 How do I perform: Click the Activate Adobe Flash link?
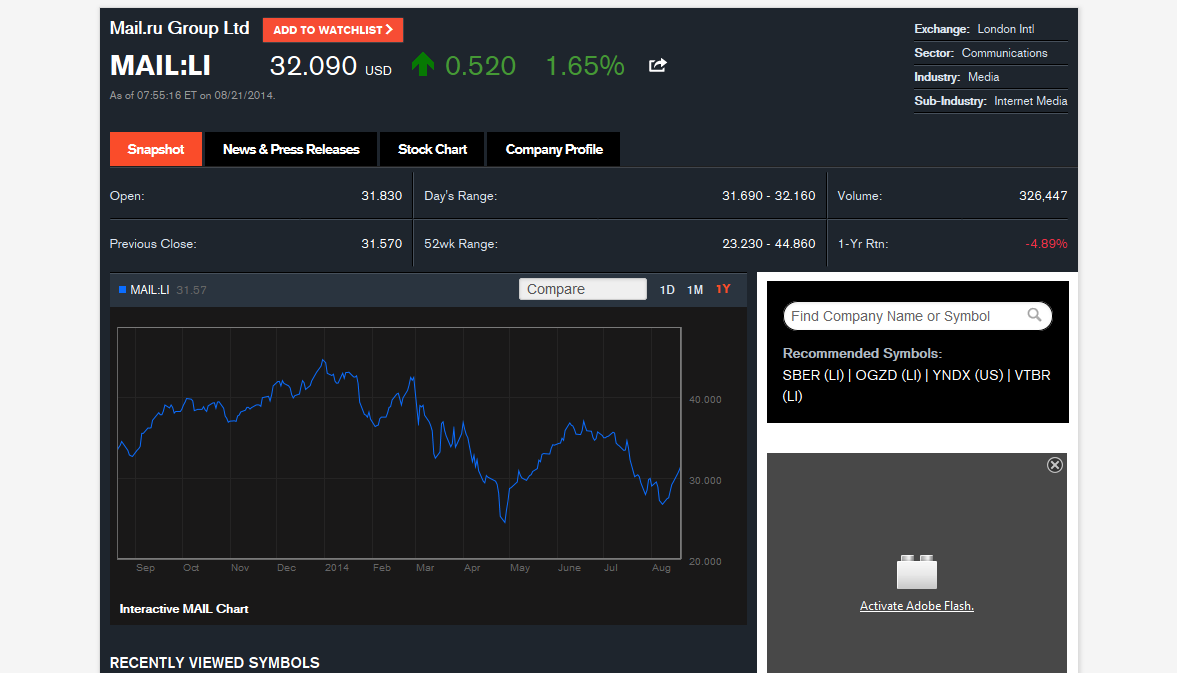pos(917,606)
